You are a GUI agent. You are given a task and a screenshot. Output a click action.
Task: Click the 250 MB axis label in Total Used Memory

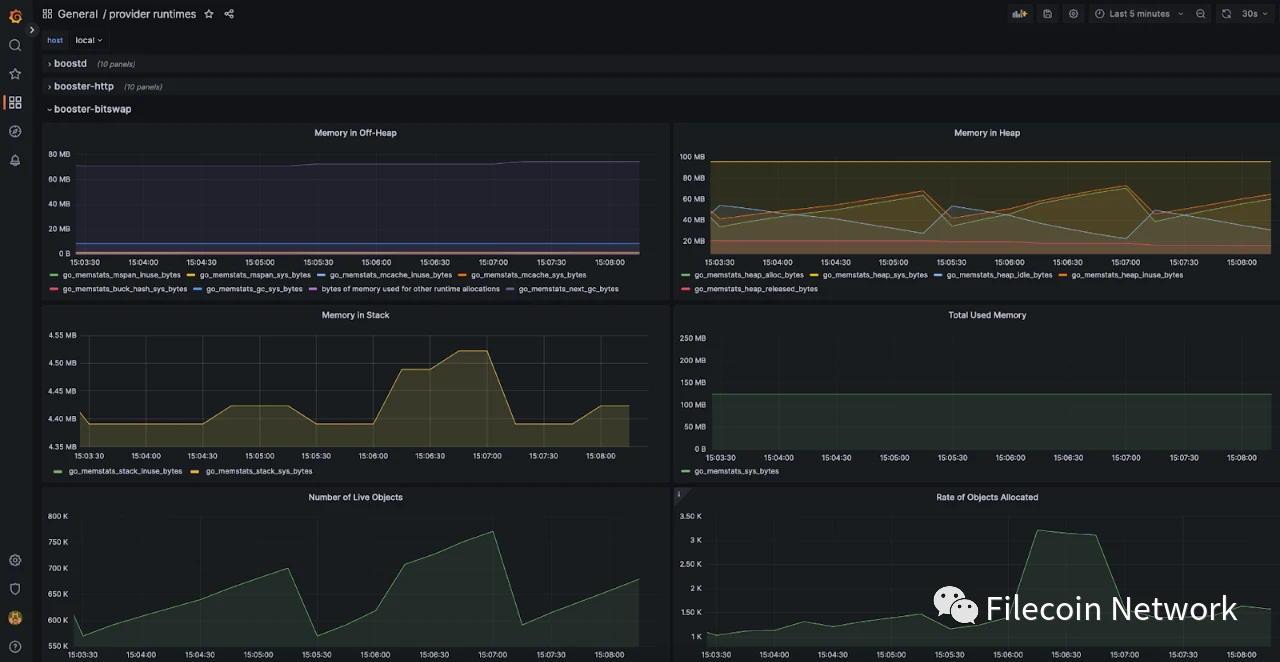click(x=692, y=338)
